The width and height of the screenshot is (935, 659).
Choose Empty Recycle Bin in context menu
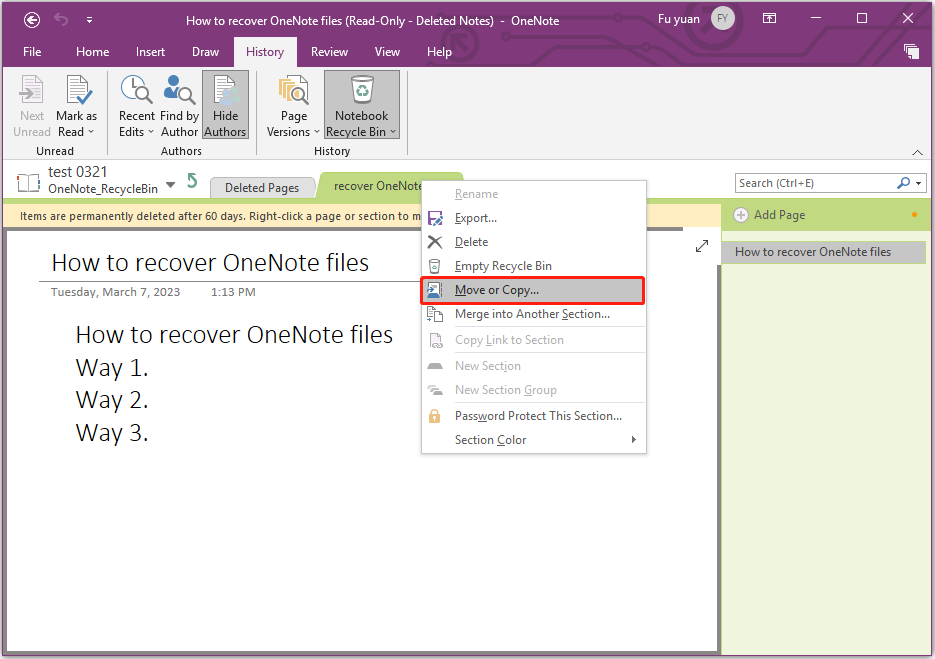tap(534, 266)
